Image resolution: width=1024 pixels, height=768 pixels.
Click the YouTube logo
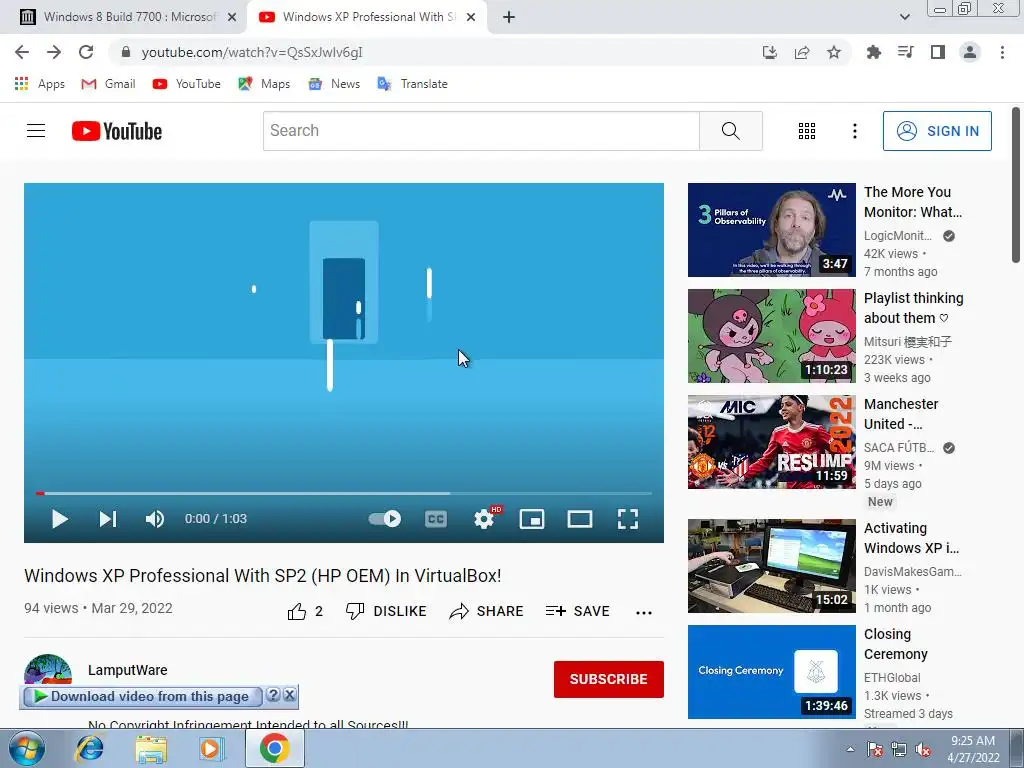point(117,131)
